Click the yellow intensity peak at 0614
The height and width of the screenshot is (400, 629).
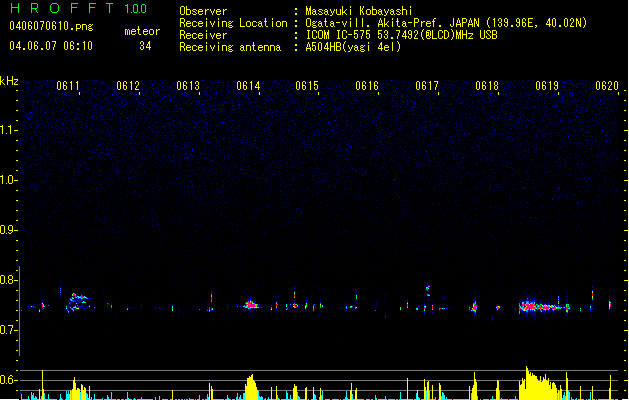251,388
